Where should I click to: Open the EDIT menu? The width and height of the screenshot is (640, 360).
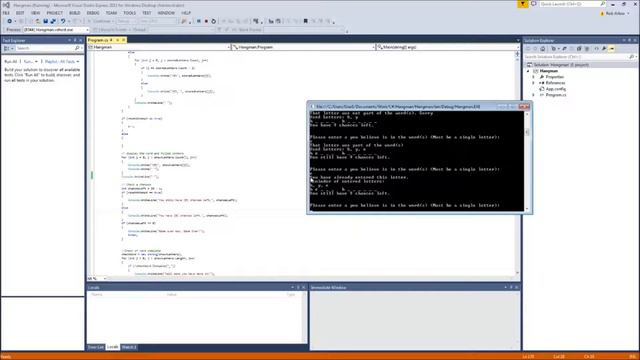[x=20, y=13]
